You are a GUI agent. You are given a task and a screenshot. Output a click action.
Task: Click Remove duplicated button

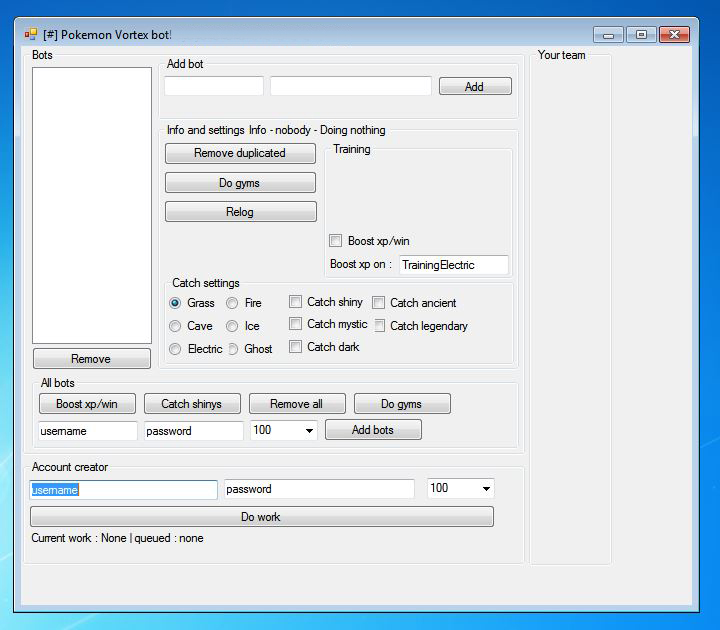pyautogui.click(x=240, y=153)
